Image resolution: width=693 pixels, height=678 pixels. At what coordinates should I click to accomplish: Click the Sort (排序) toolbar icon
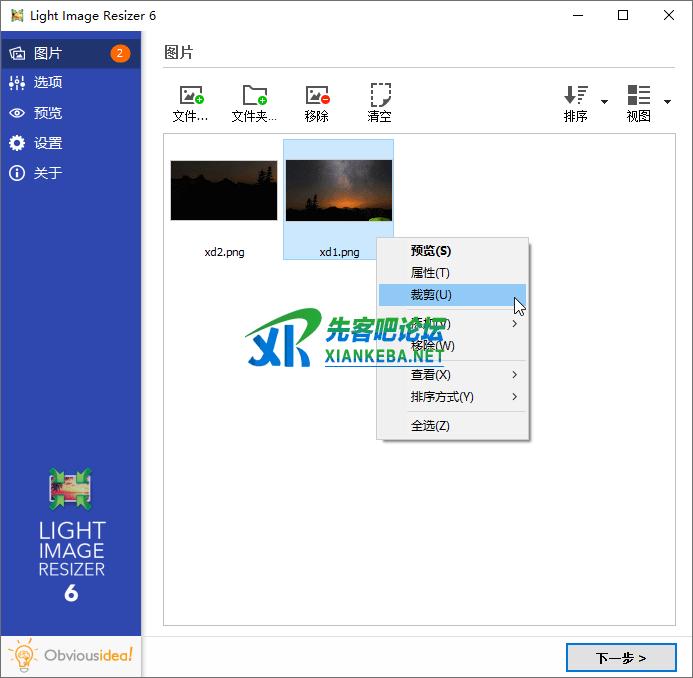tap(576, 103)
